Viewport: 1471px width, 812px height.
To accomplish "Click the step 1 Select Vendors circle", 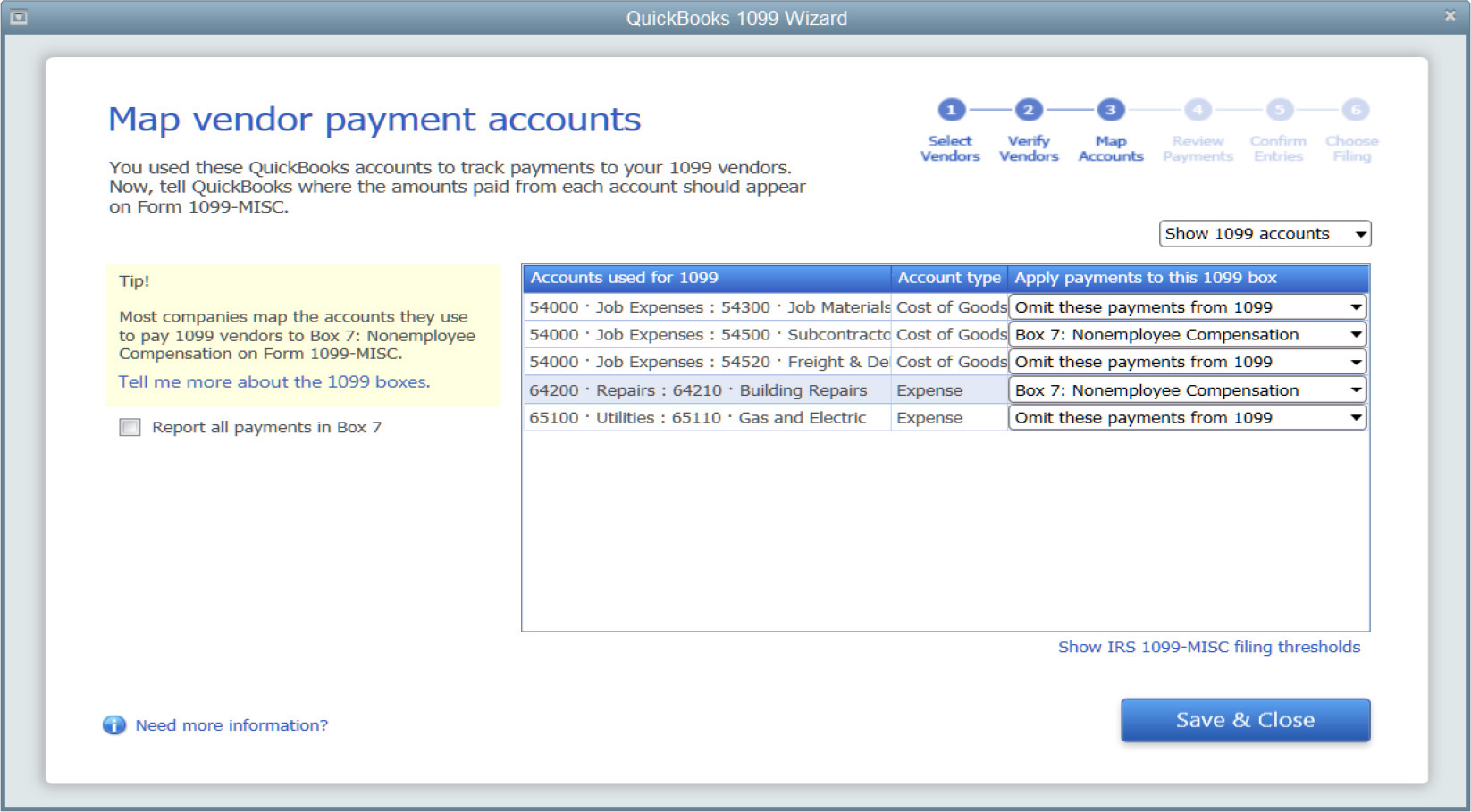I will [x=951, y=110].
